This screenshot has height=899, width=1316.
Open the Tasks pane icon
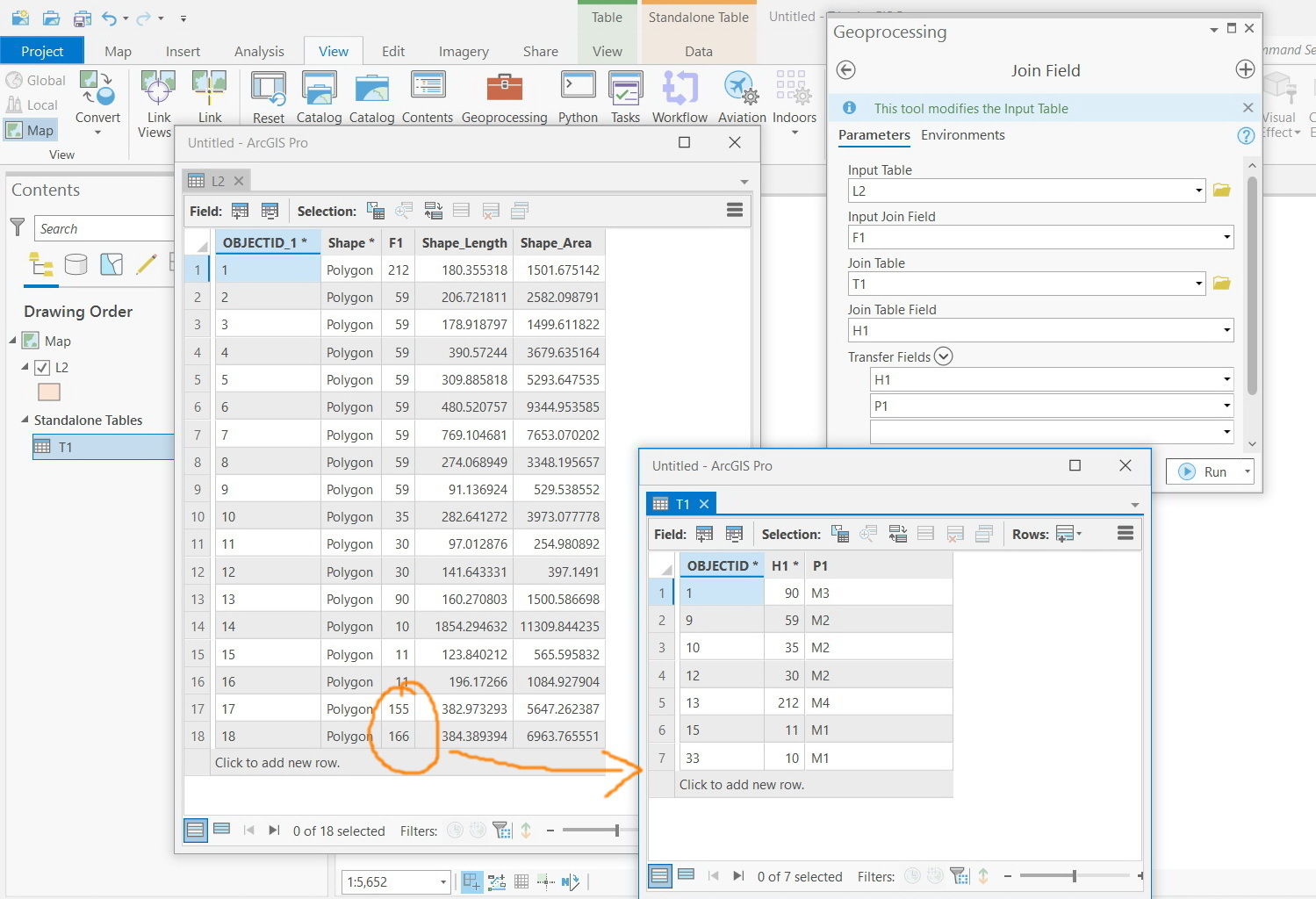[625, 97]
